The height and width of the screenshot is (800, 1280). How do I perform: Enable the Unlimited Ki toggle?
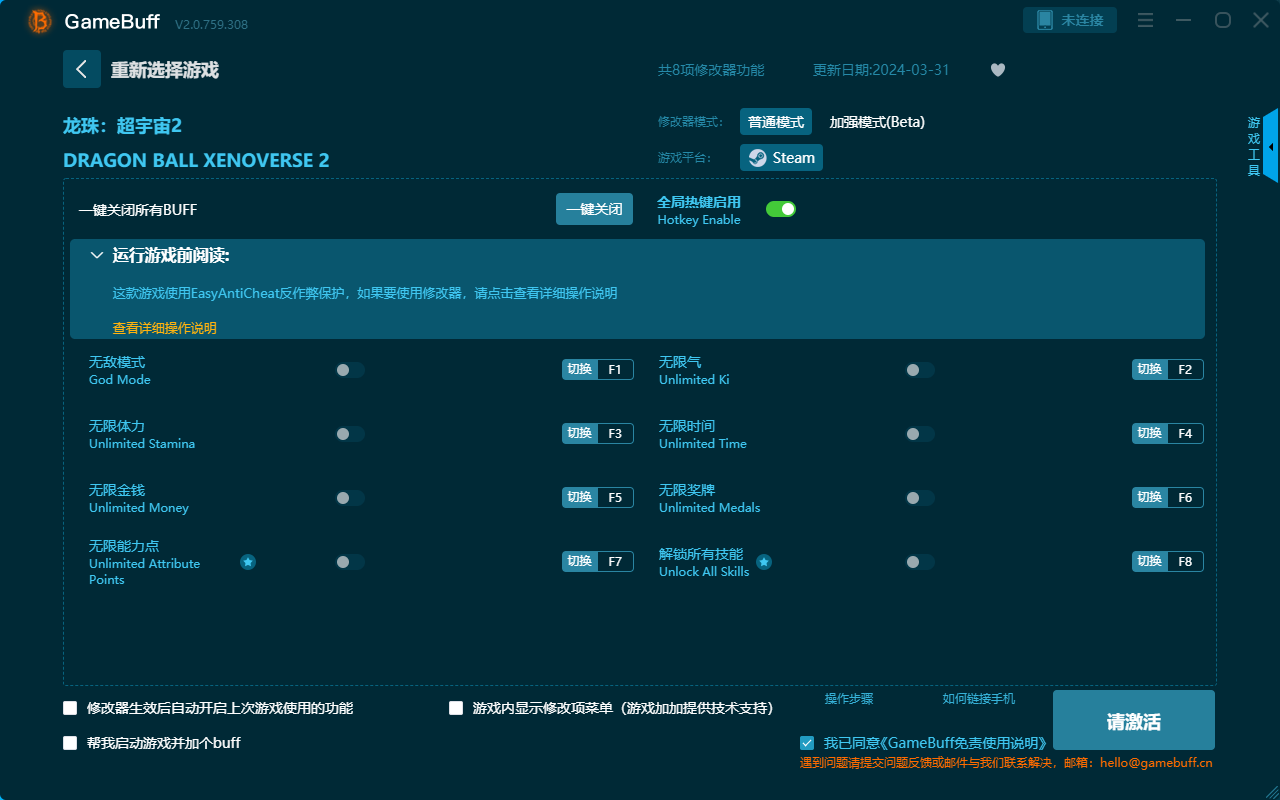920,370
